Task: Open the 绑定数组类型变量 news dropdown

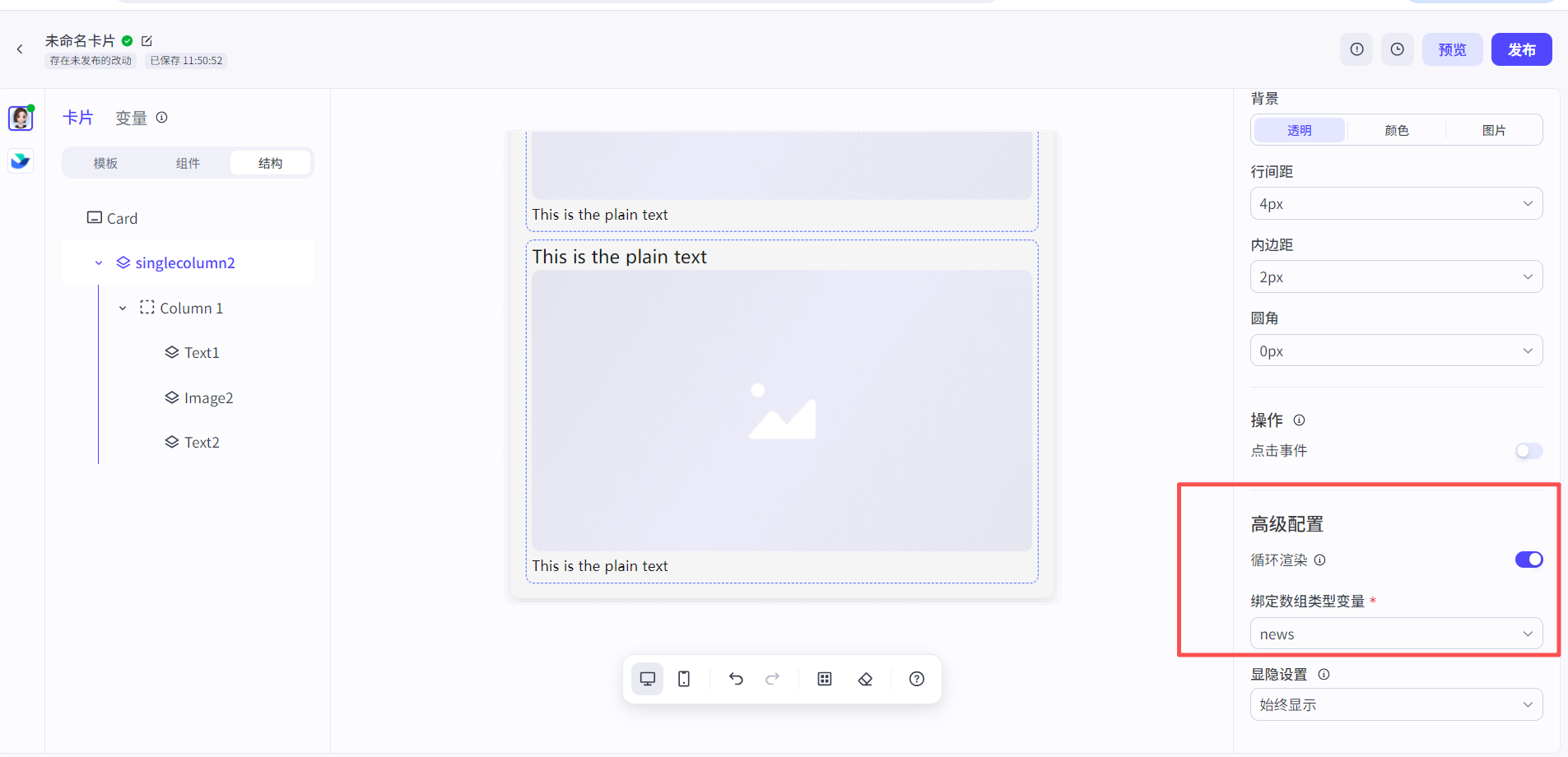Action: (x=1397, y=634)
